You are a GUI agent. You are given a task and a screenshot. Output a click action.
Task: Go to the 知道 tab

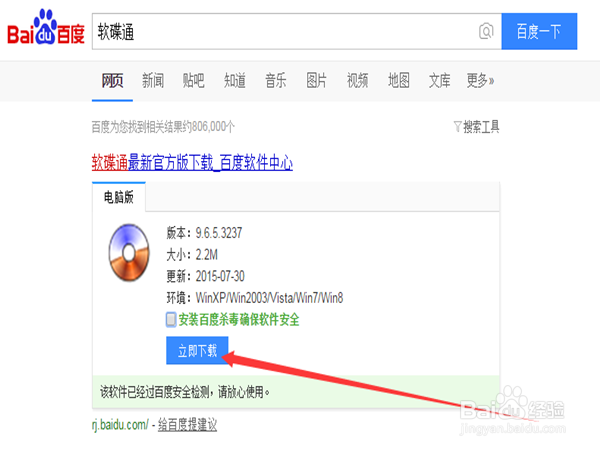pos(235,81)
